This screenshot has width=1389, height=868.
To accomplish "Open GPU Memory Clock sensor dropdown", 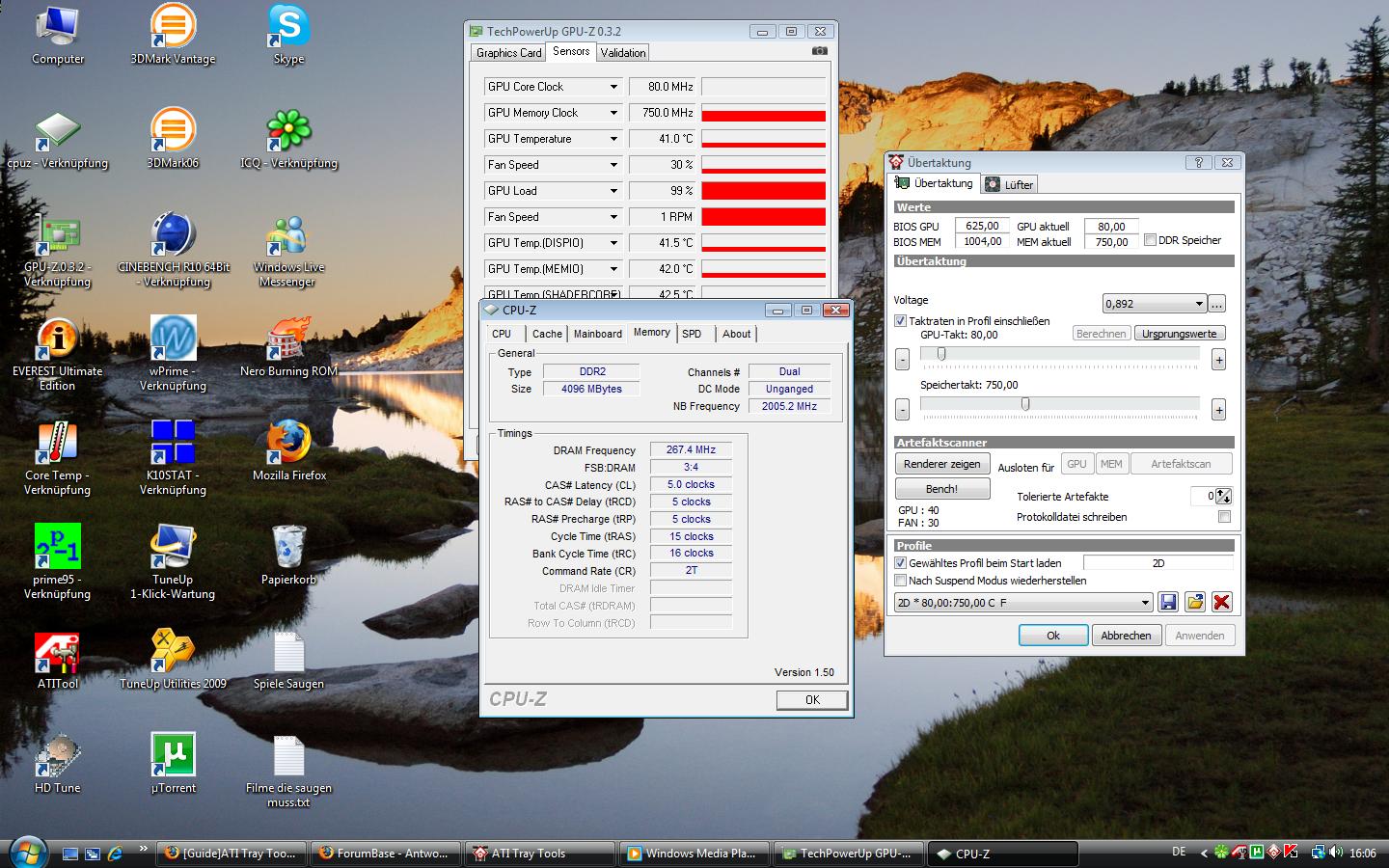I will 613,113.
